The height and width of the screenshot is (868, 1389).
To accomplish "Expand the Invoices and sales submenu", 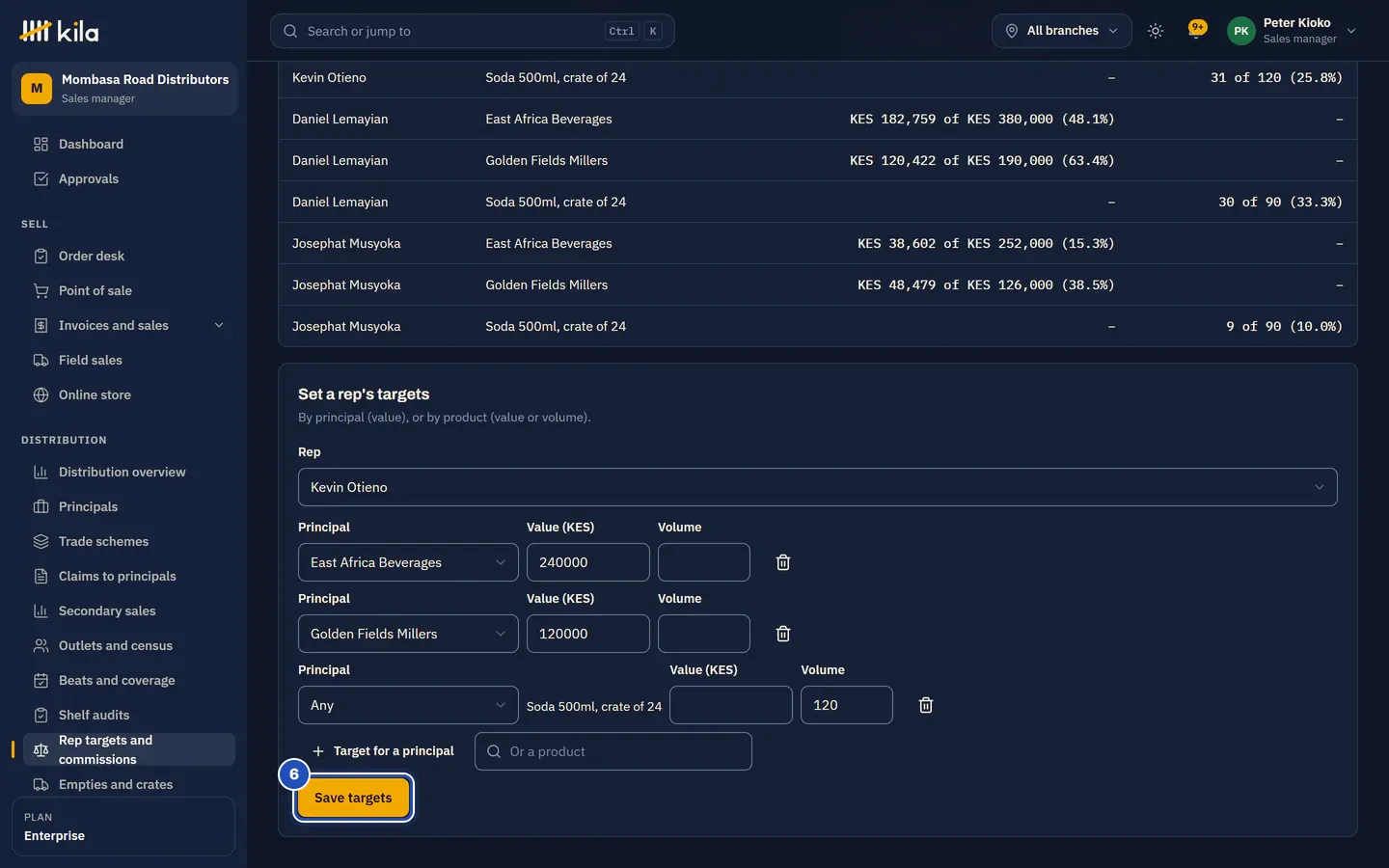I will tap(219, 326).
